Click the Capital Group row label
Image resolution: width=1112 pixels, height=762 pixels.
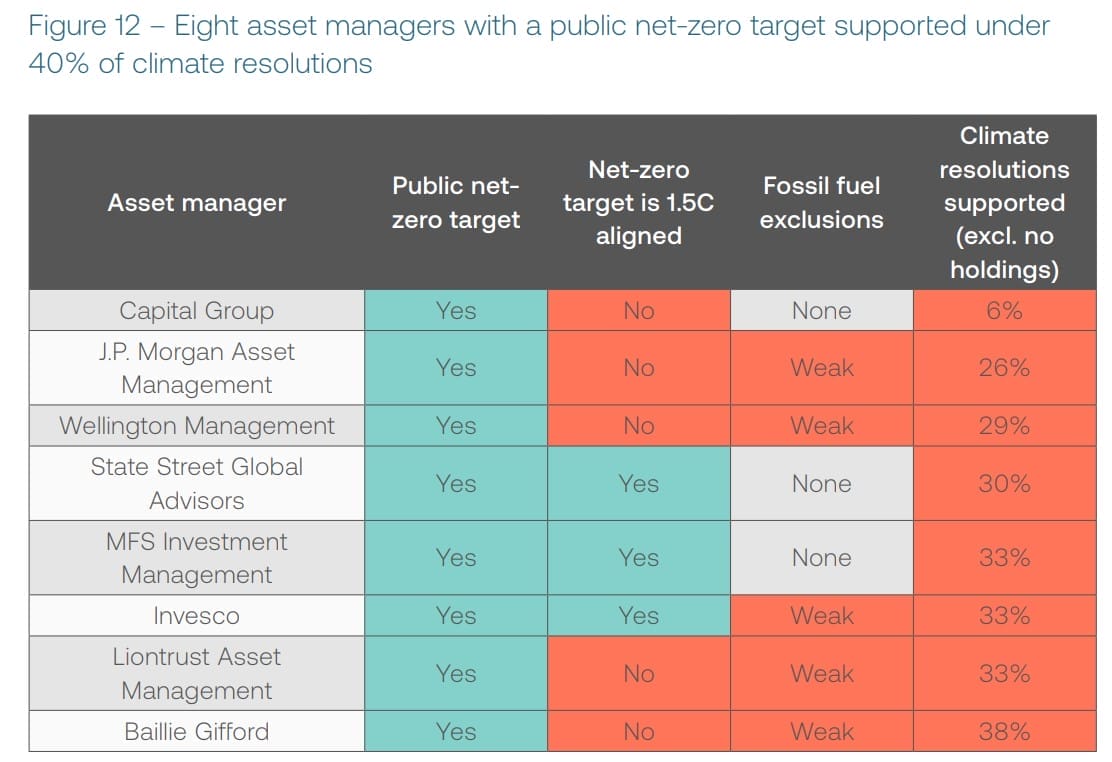click(197, 311)
